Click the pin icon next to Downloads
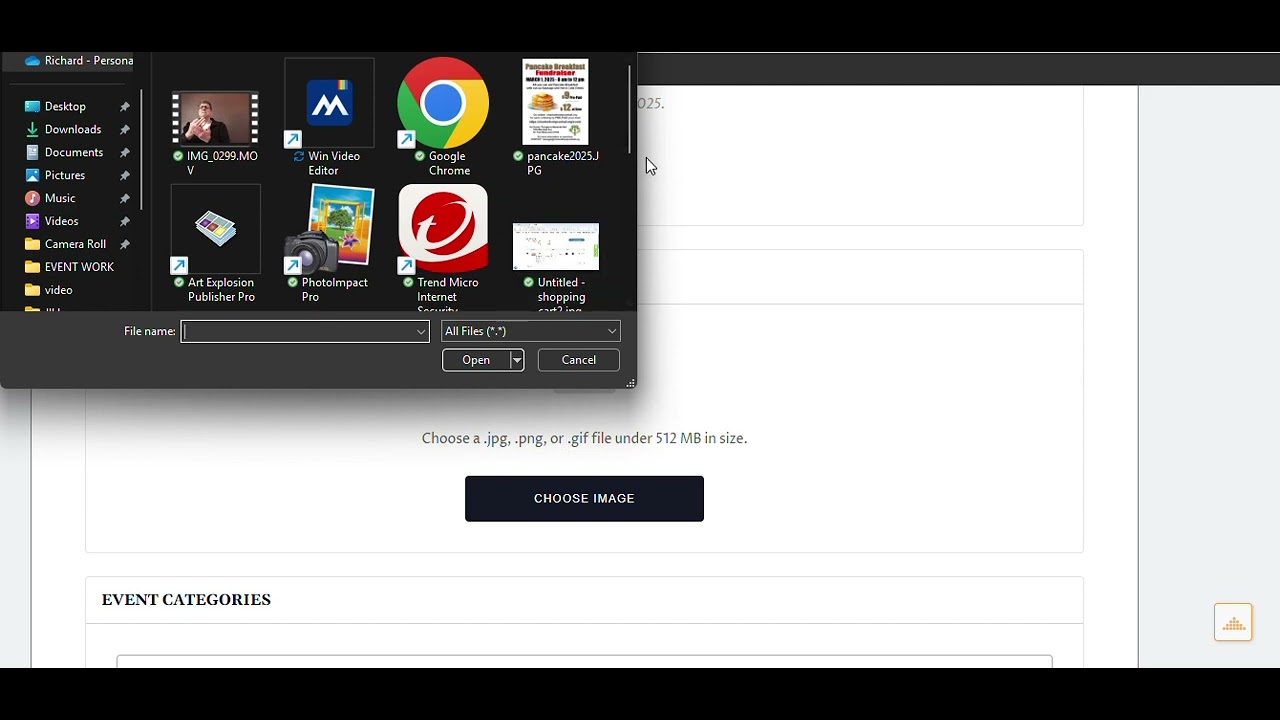This screenshot has width=1280, height=720. [x=125, y=130]
